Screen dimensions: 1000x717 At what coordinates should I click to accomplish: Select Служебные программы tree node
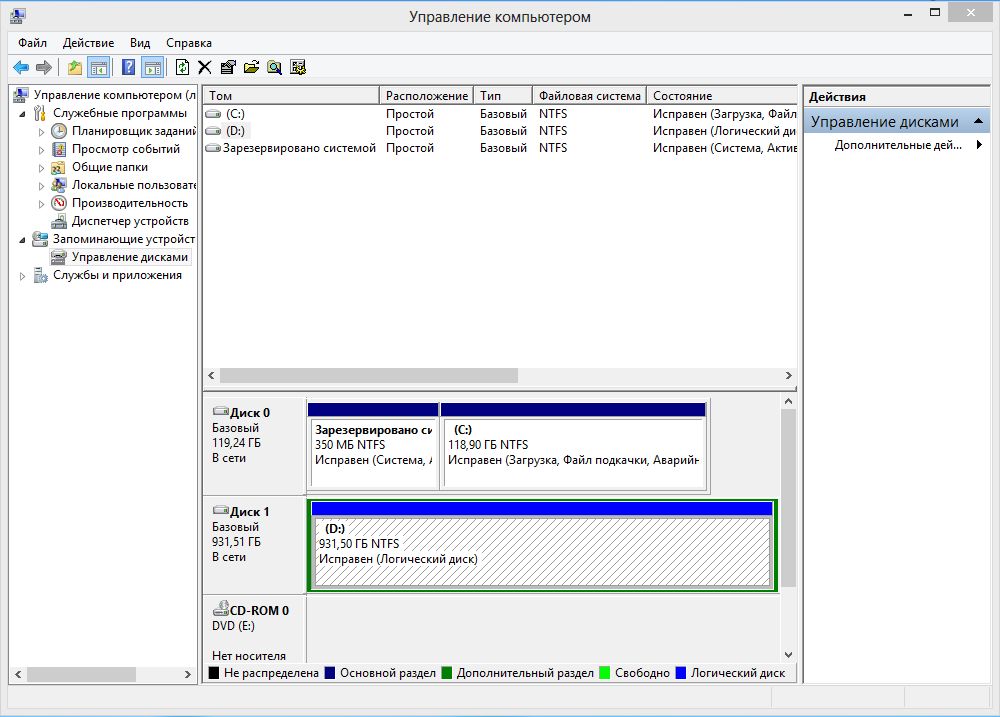[120, 113]
